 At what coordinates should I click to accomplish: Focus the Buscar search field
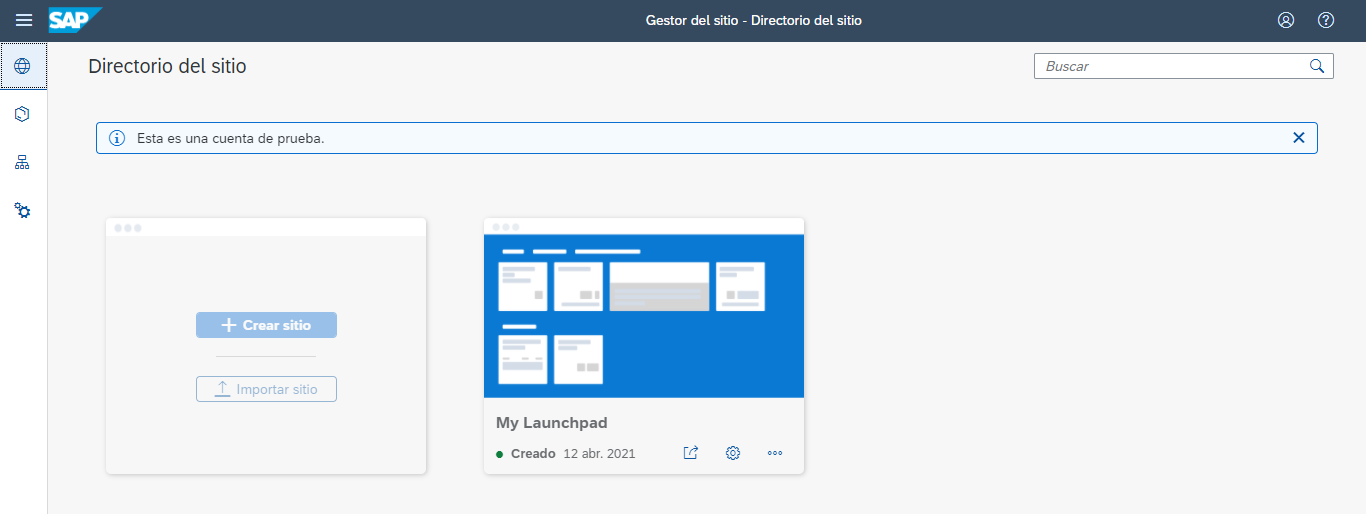pyautogui.click(x=1170, y=66)
